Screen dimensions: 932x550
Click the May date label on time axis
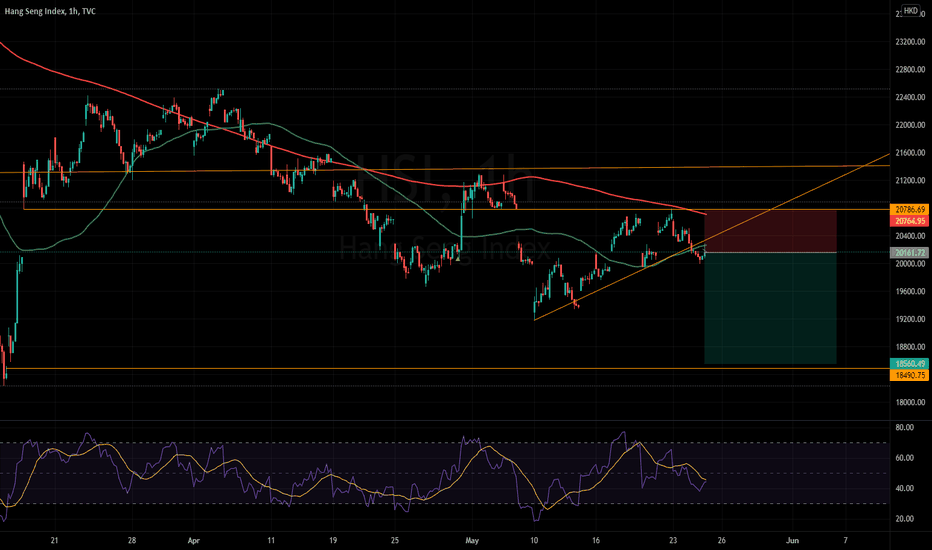pyautogui.click(x=472, y=540)
